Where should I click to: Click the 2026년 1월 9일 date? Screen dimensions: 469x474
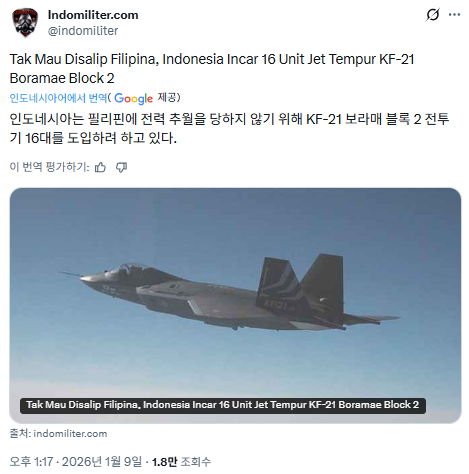(102, 462)
